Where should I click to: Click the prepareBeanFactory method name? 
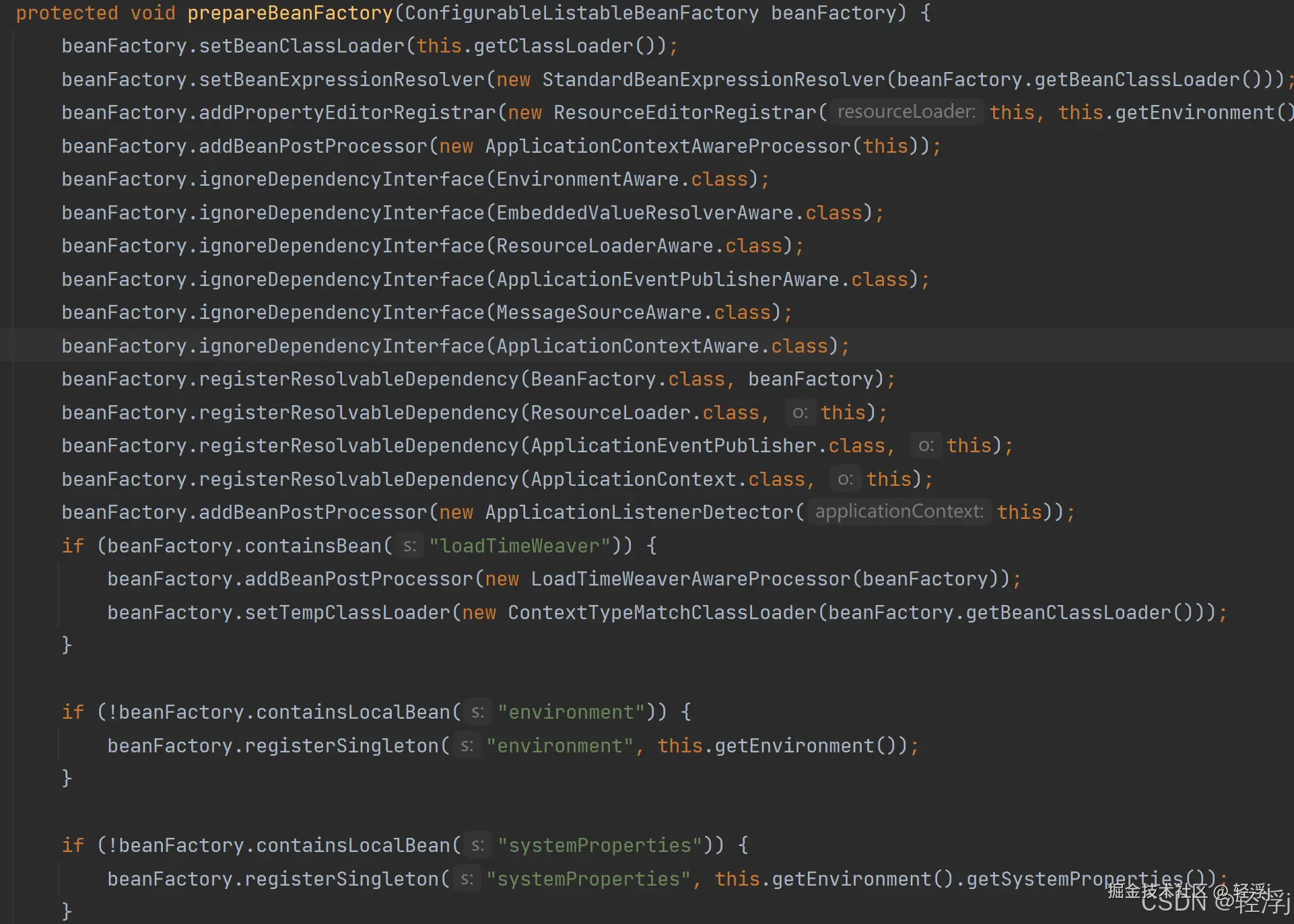(290, 13)
